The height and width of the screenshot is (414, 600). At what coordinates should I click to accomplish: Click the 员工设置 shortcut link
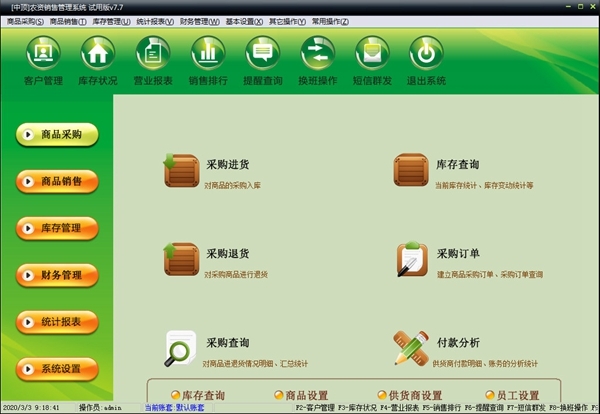pos(518,395)
